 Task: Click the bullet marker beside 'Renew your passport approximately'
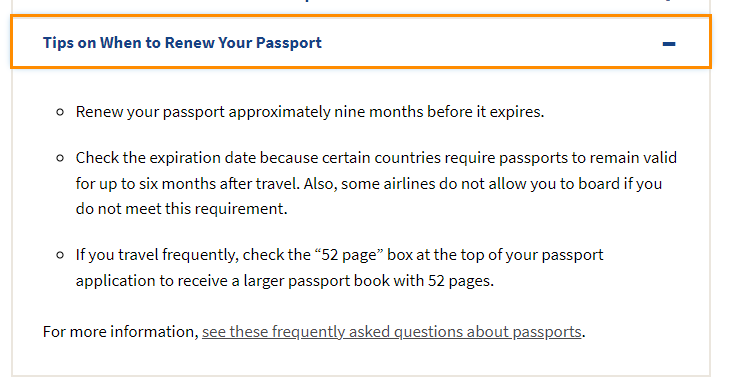pyautogui.click(x=60, y=112)
